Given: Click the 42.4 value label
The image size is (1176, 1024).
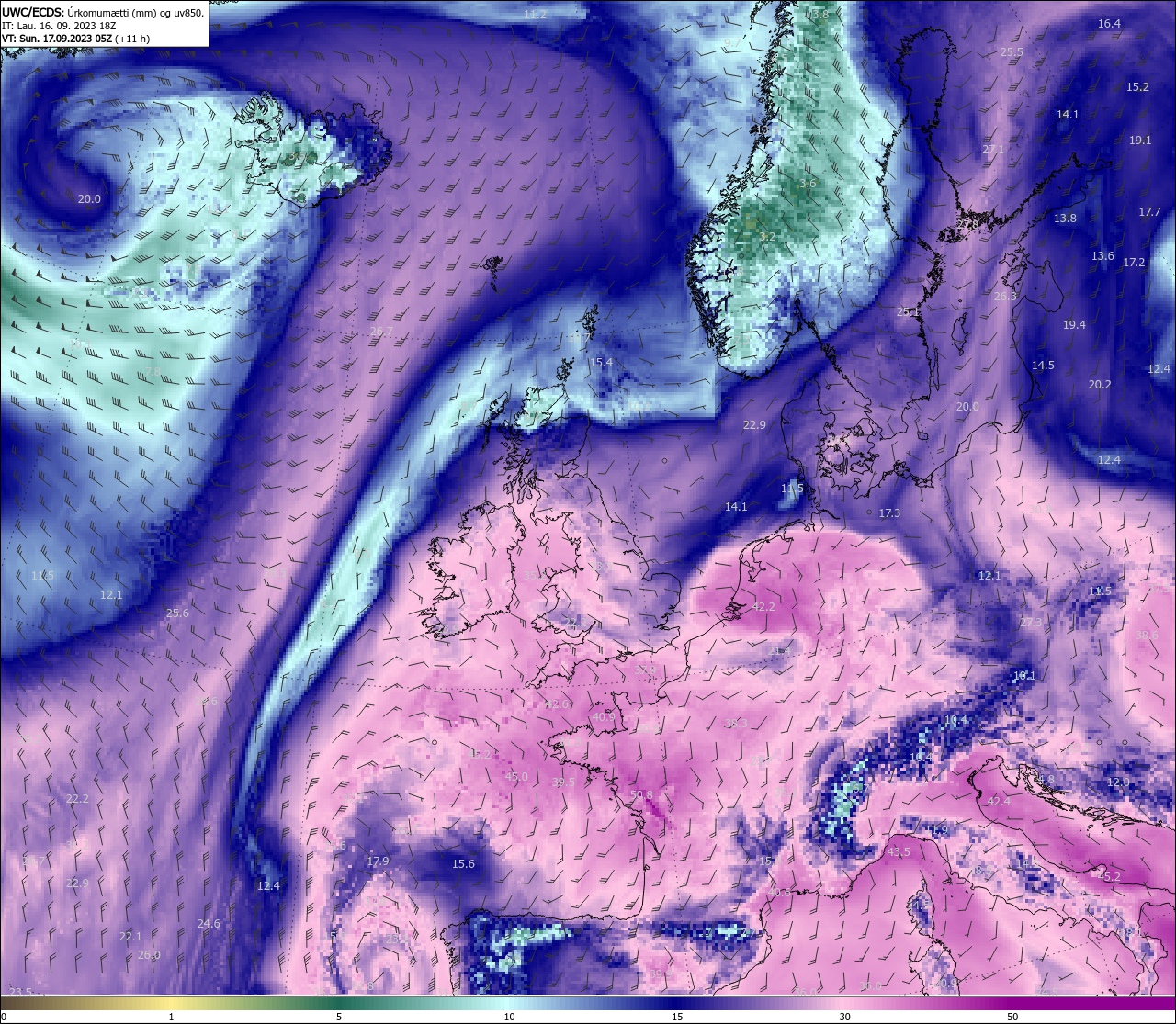Looking at the screenshot, I should 999,802.
